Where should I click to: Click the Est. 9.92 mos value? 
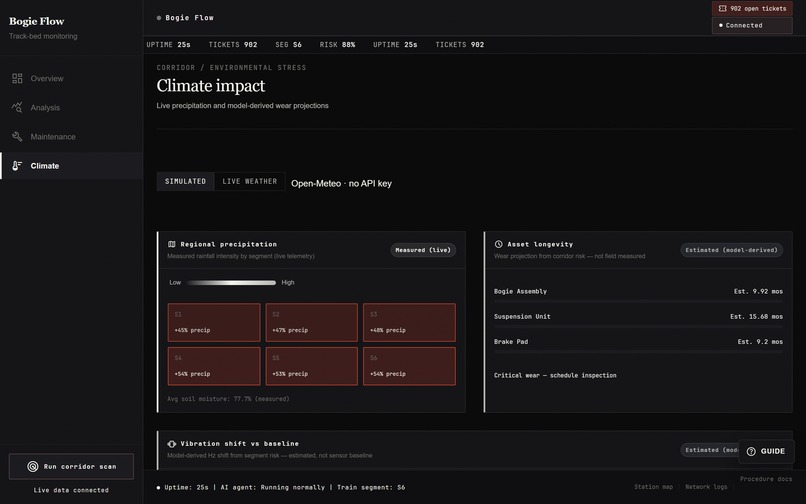pos(758,291)
